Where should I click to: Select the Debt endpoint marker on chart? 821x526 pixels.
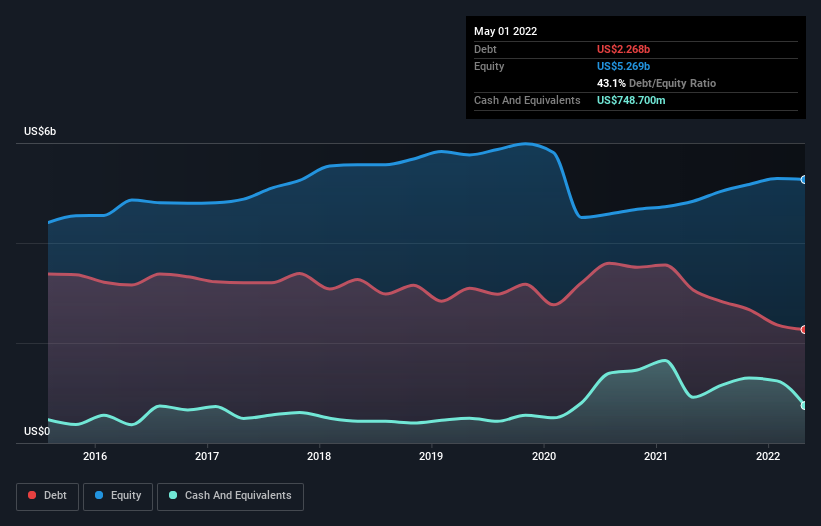tap(804, 330)
